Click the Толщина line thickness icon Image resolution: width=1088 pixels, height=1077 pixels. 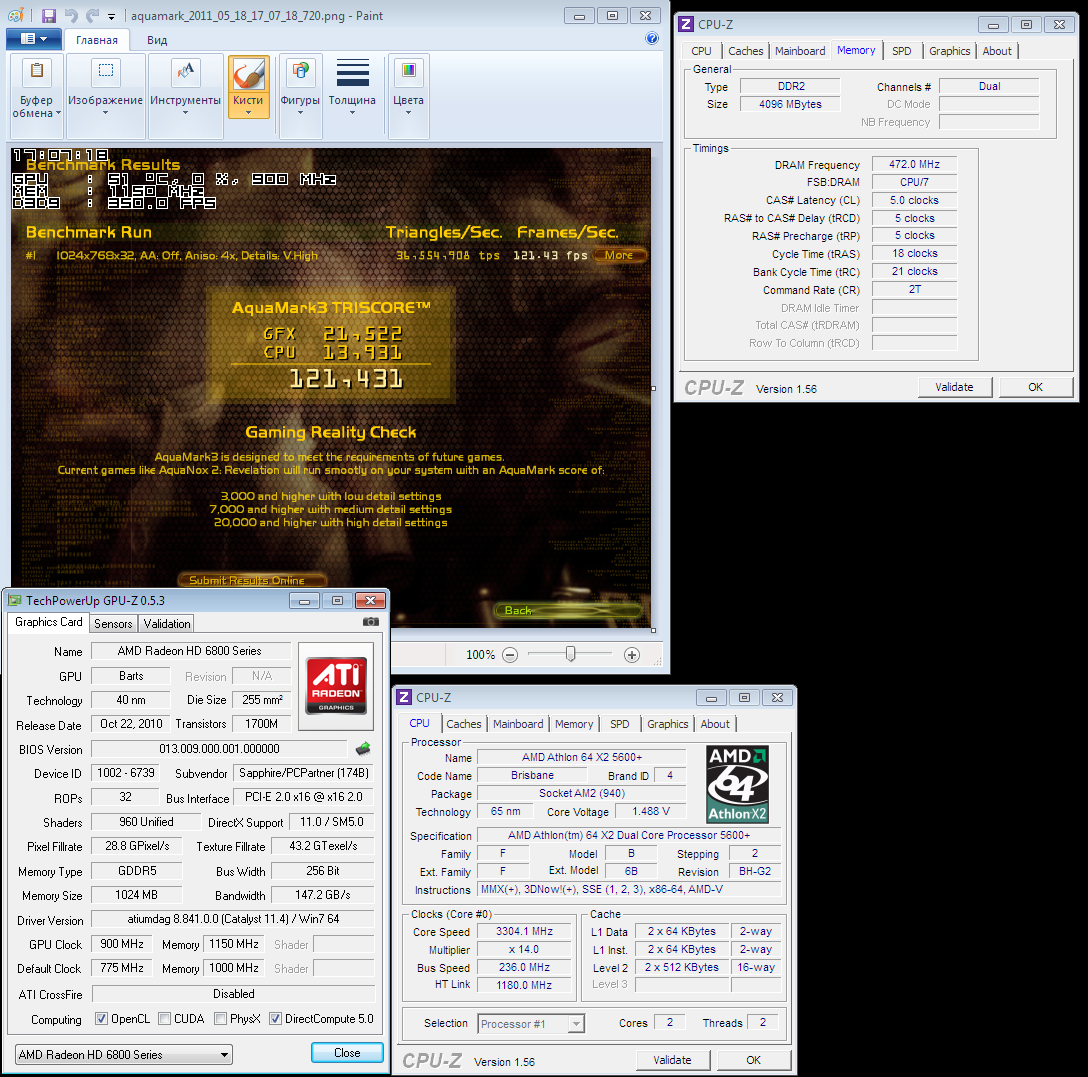352,73
